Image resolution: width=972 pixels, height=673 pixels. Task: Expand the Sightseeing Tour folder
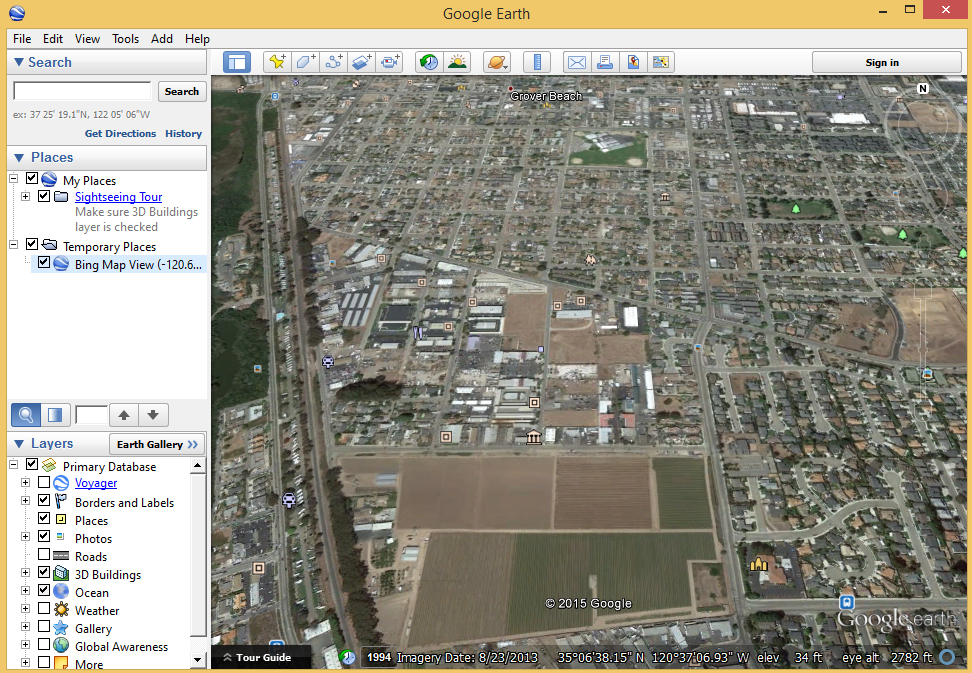(25, 196)
